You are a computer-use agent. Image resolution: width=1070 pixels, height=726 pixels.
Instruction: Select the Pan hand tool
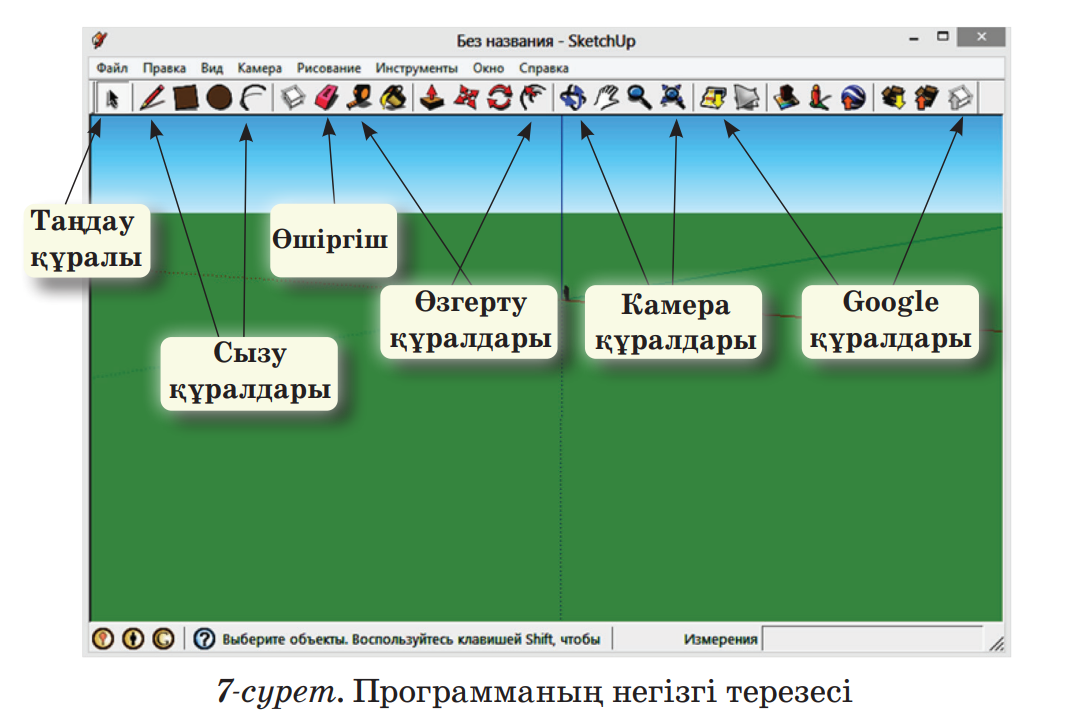606,98
